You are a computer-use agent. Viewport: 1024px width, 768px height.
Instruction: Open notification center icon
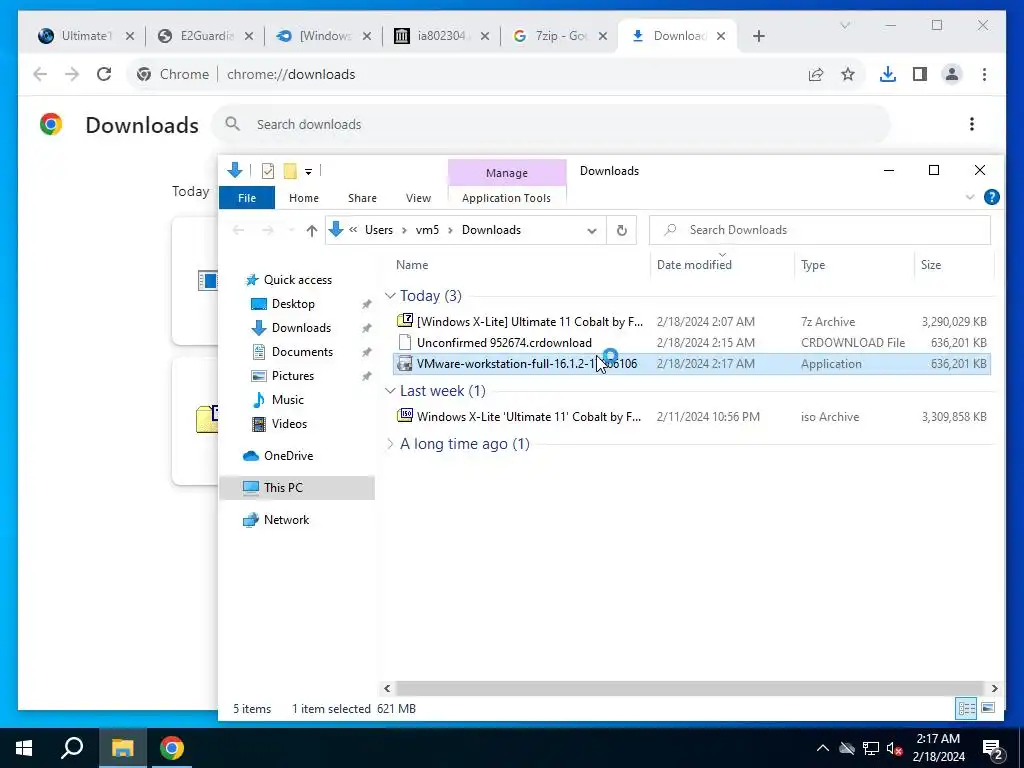(993, 750)
